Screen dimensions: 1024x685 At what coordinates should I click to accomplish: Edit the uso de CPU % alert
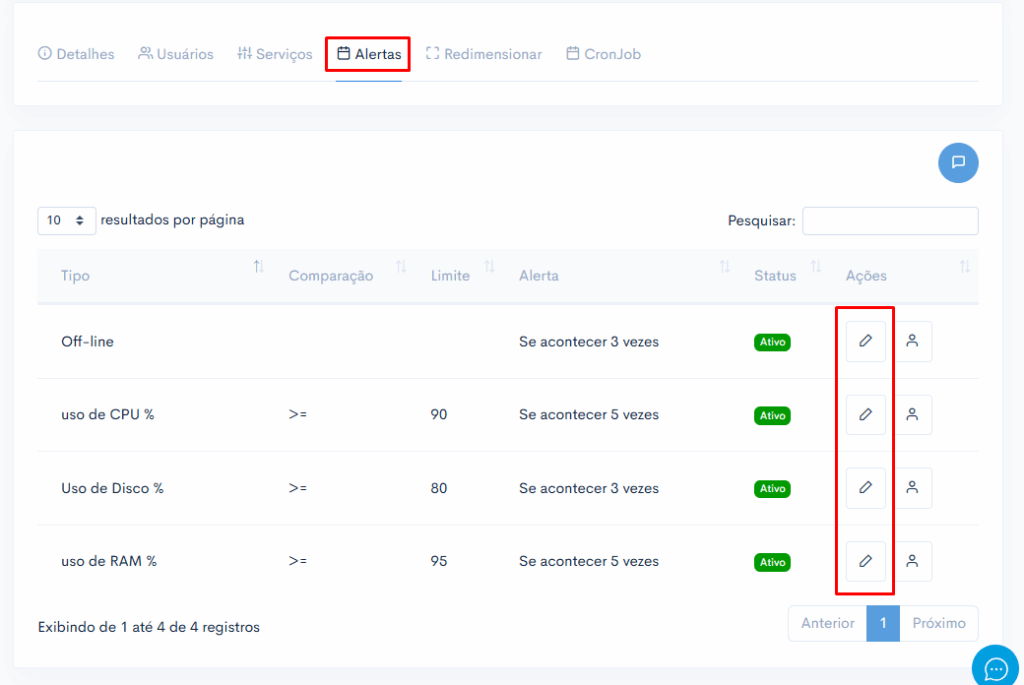(x=865, y=415)
